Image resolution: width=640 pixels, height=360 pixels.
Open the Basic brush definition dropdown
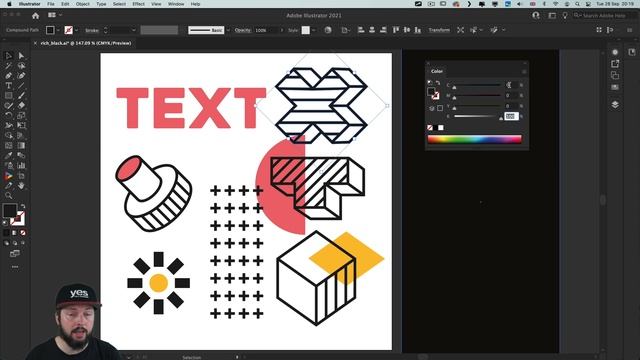pos(228,30)
